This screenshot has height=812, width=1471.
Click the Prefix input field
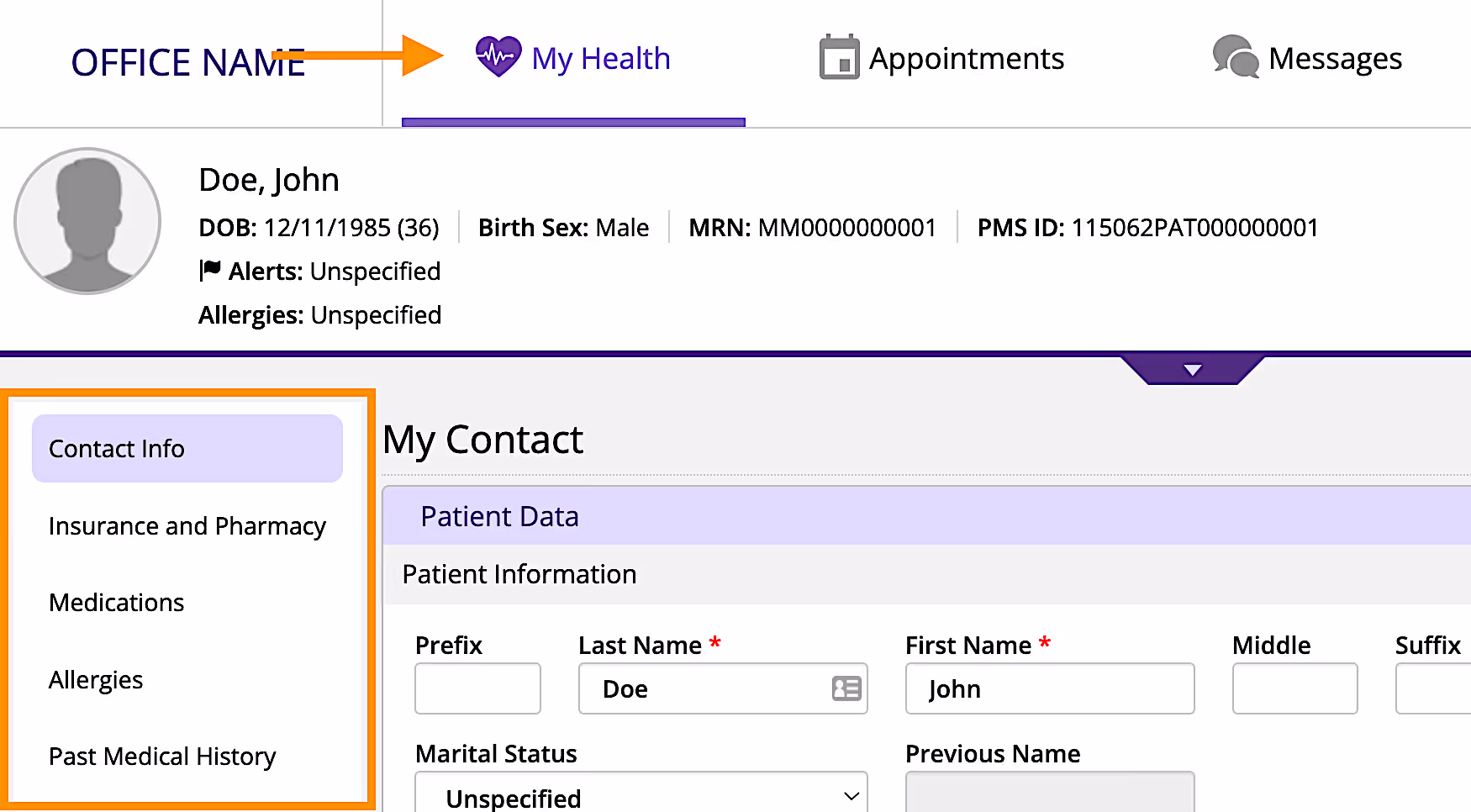pyautogui.click(x=477, y=688)
